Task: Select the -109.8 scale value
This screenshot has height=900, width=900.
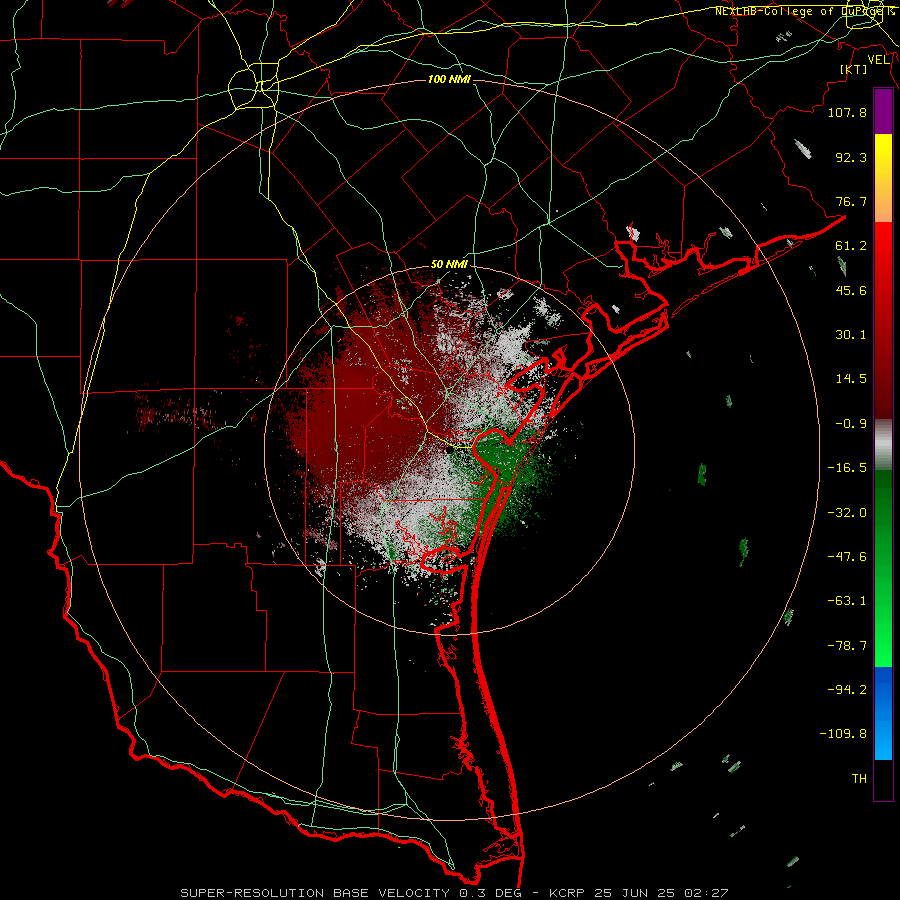Action: click(x=843, y=734)
